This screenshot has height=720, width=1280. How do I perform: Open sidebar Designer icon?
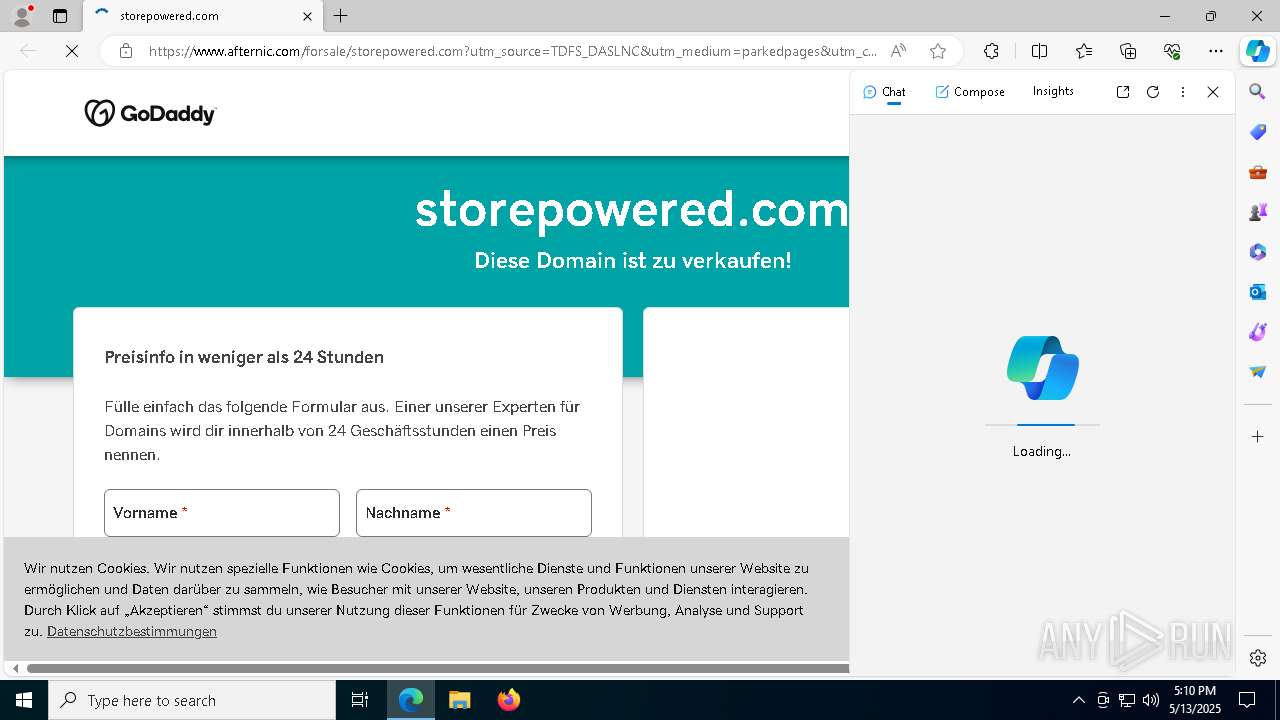(1258, 332)
